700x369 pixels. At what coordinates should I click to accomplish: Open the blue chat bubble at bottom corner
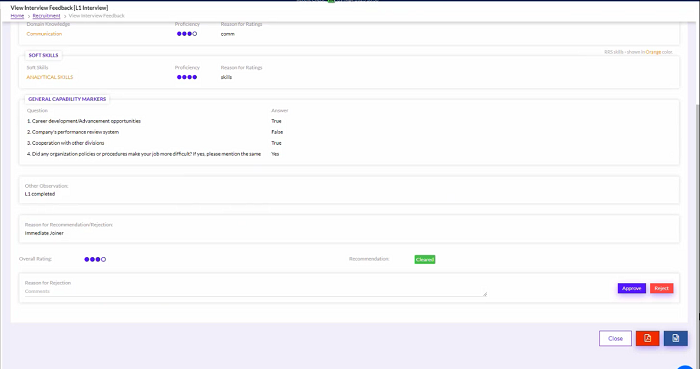click(x=686, y=366)
